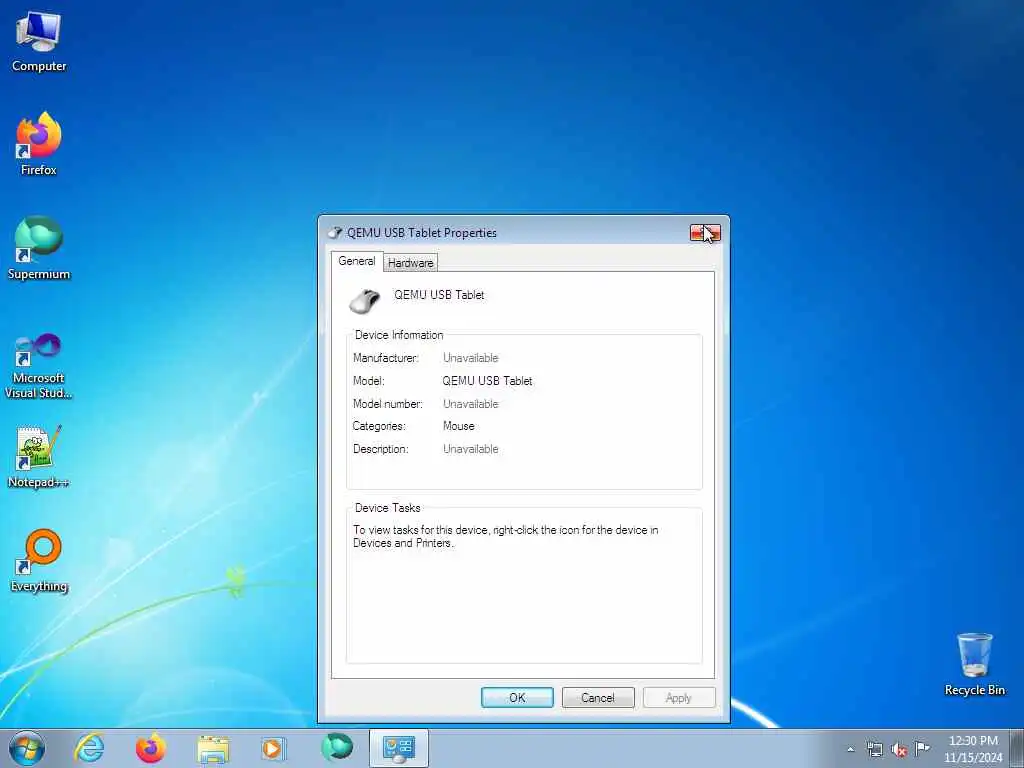Show hidden tray icons arrow

click(850, 749)
